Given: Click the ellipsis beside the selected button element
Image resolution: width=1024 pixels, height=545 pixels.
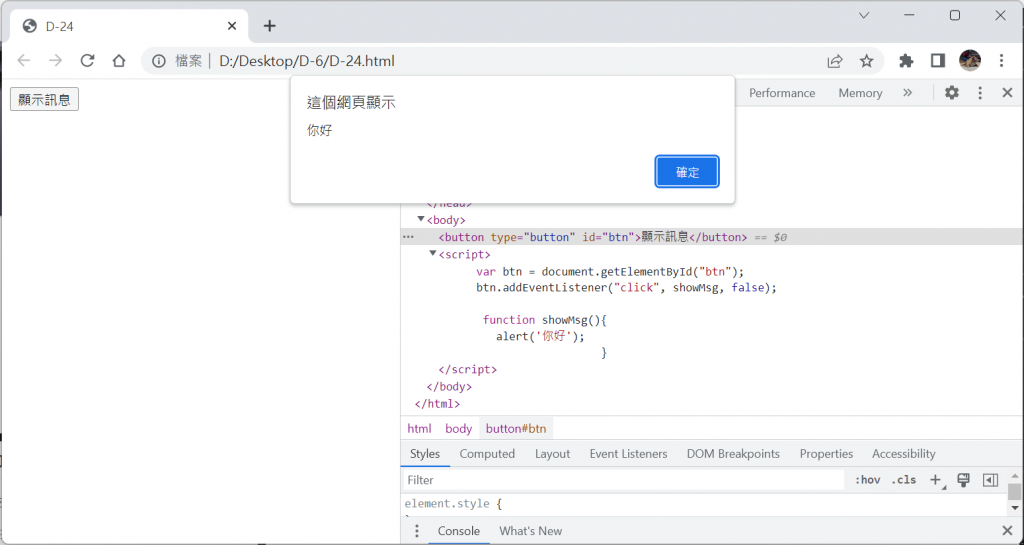Looking at the screenshot, I should tap(409, 237).
